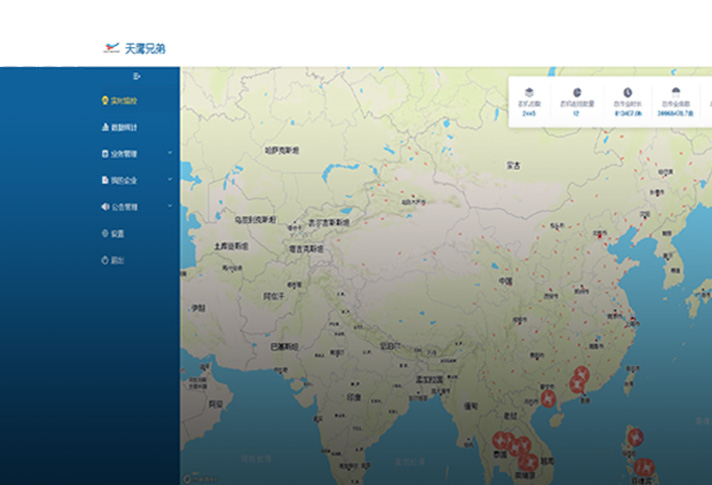Click the 飞机在线数量 pie icon
The width and height of the screenshot is (712, 485).
coord(577,93)
